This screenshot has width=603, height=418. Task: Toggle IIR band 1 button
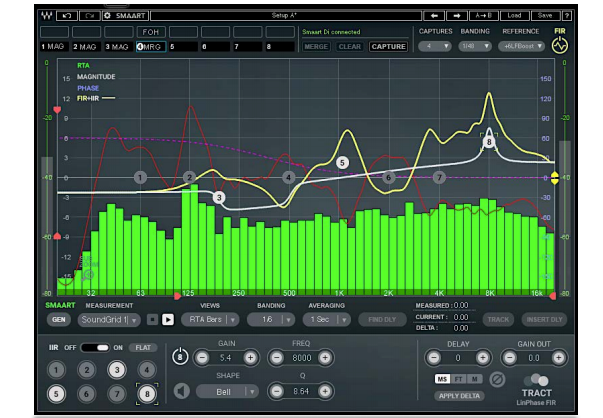click(56, 370)
